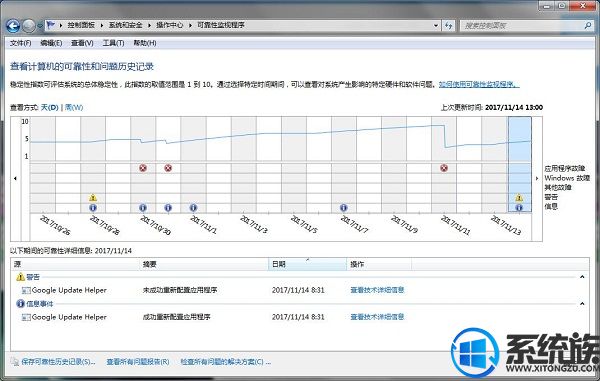Click the 应用程序故障 row label beside chart

coord(565,169)
